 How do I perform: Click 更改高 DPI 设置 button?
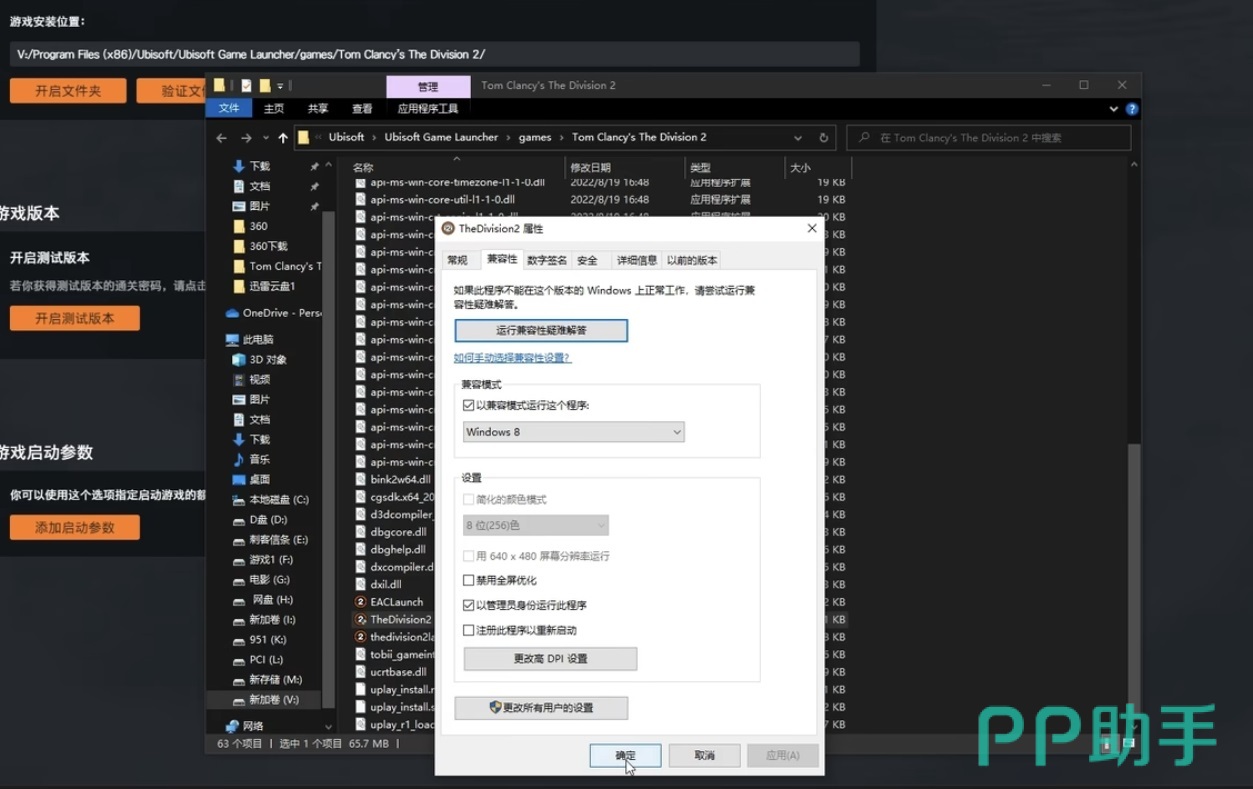pos(550,659)
